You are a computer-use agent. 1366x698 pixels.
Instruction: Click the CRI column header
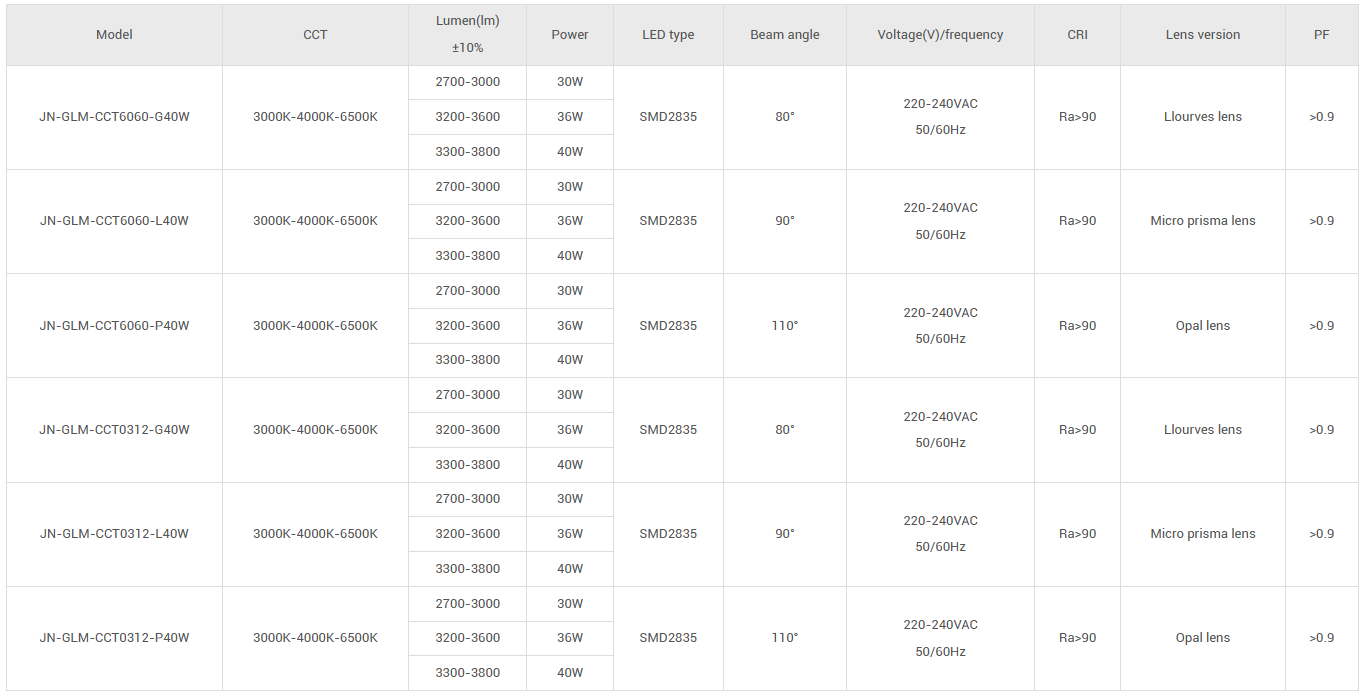click(x=1077, y=35)
